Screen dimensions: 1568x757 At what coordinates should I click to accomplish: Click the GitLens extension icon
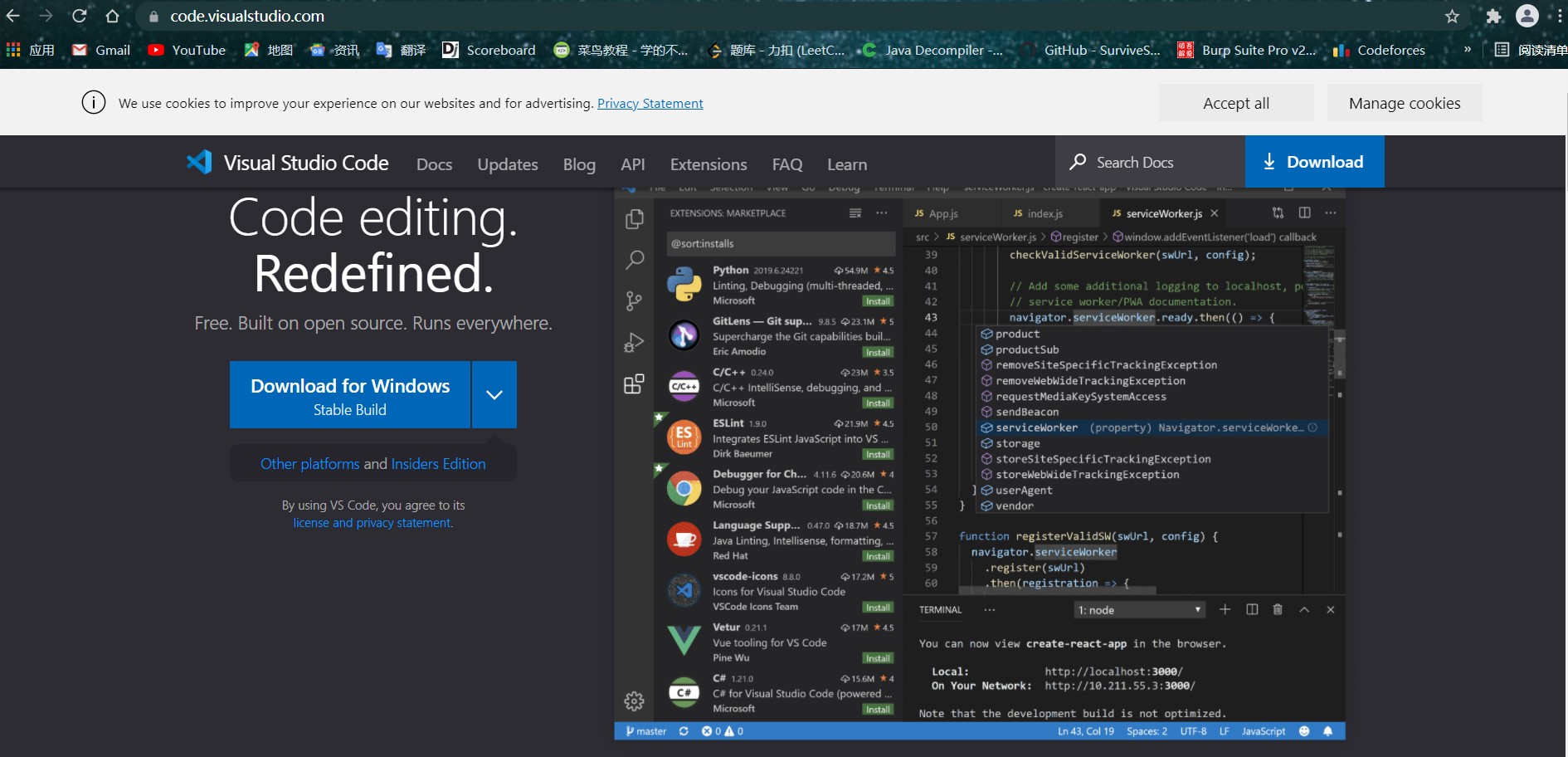tap(684, 335)
